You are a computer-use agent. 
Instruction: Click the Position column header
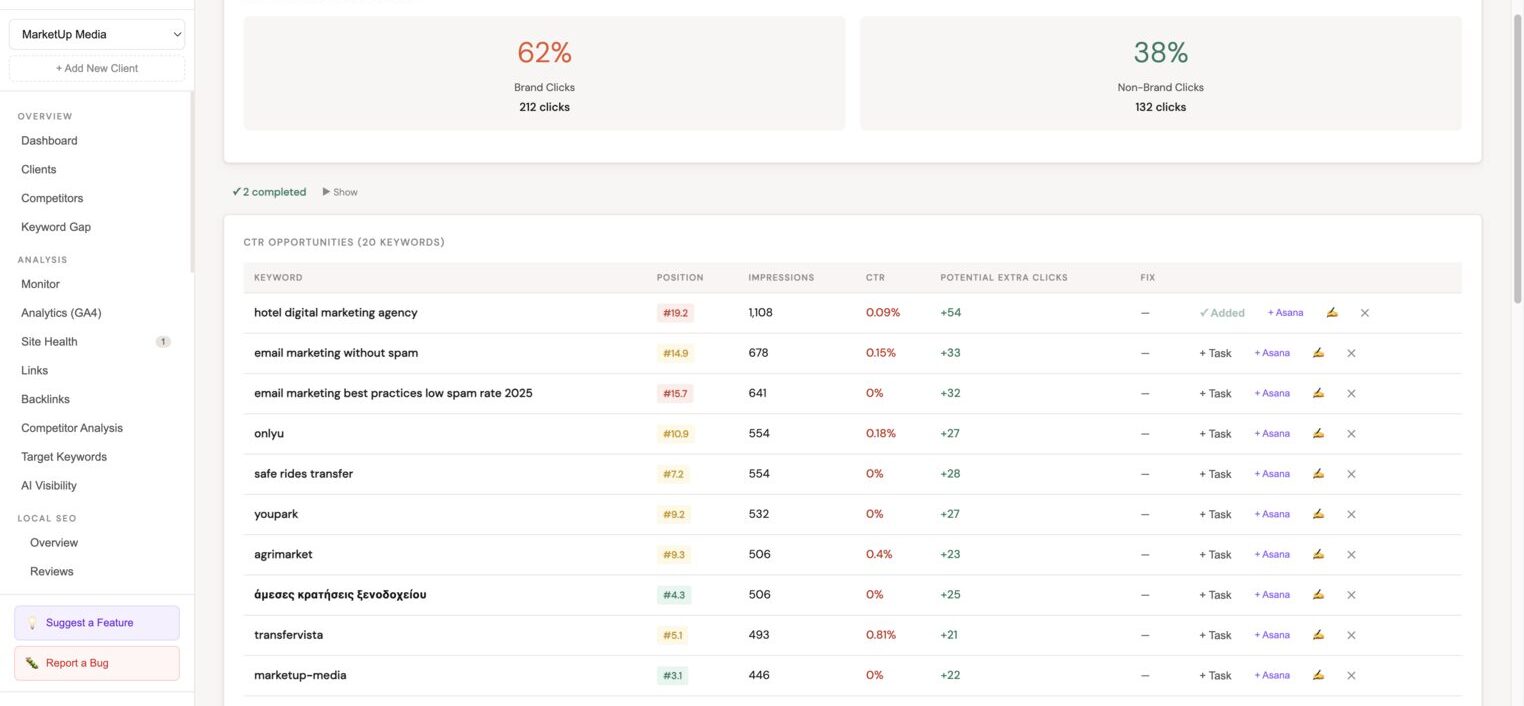[680, 277]
